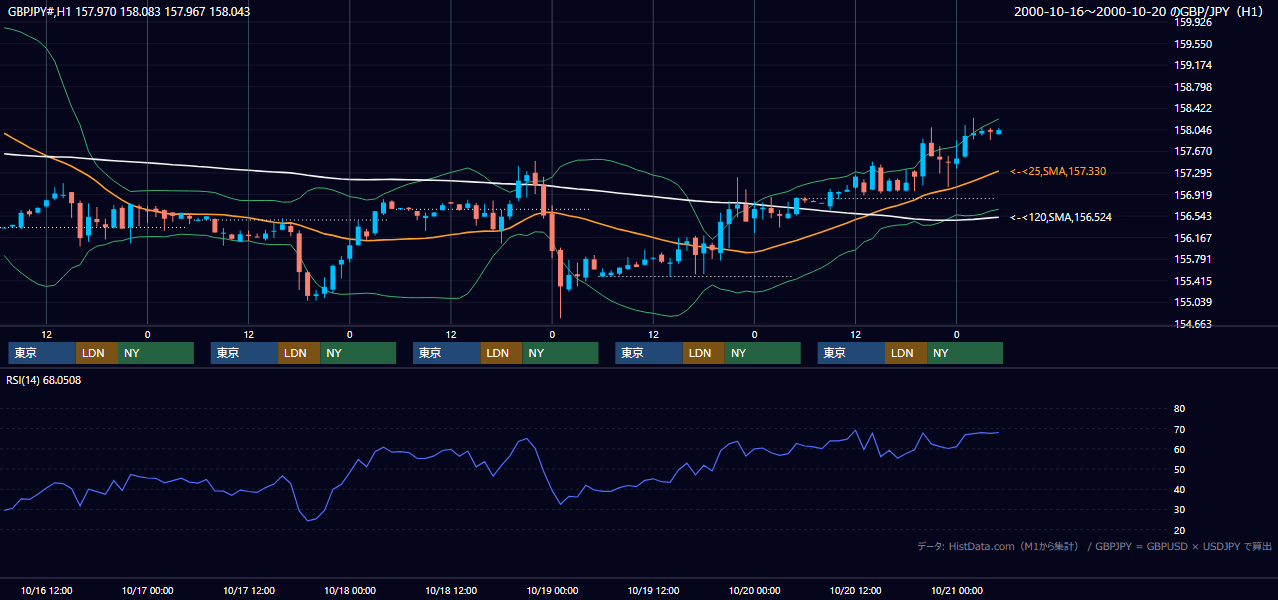Viewport: 1278px width, 600px height.
Task: Click the 158.798 price axis label
Action: click(1192, 87)
